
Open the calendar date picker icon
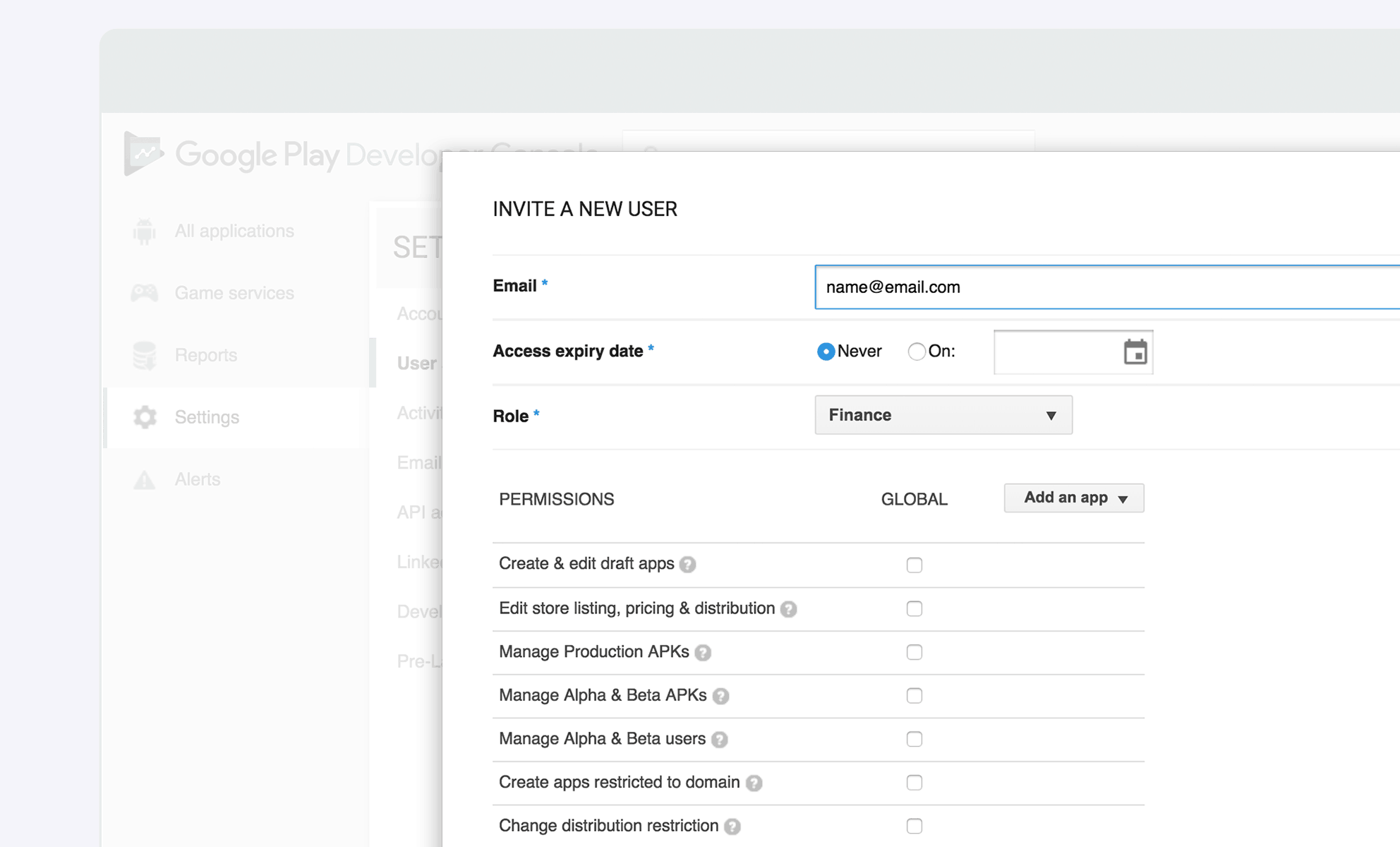coord(1135,352)
